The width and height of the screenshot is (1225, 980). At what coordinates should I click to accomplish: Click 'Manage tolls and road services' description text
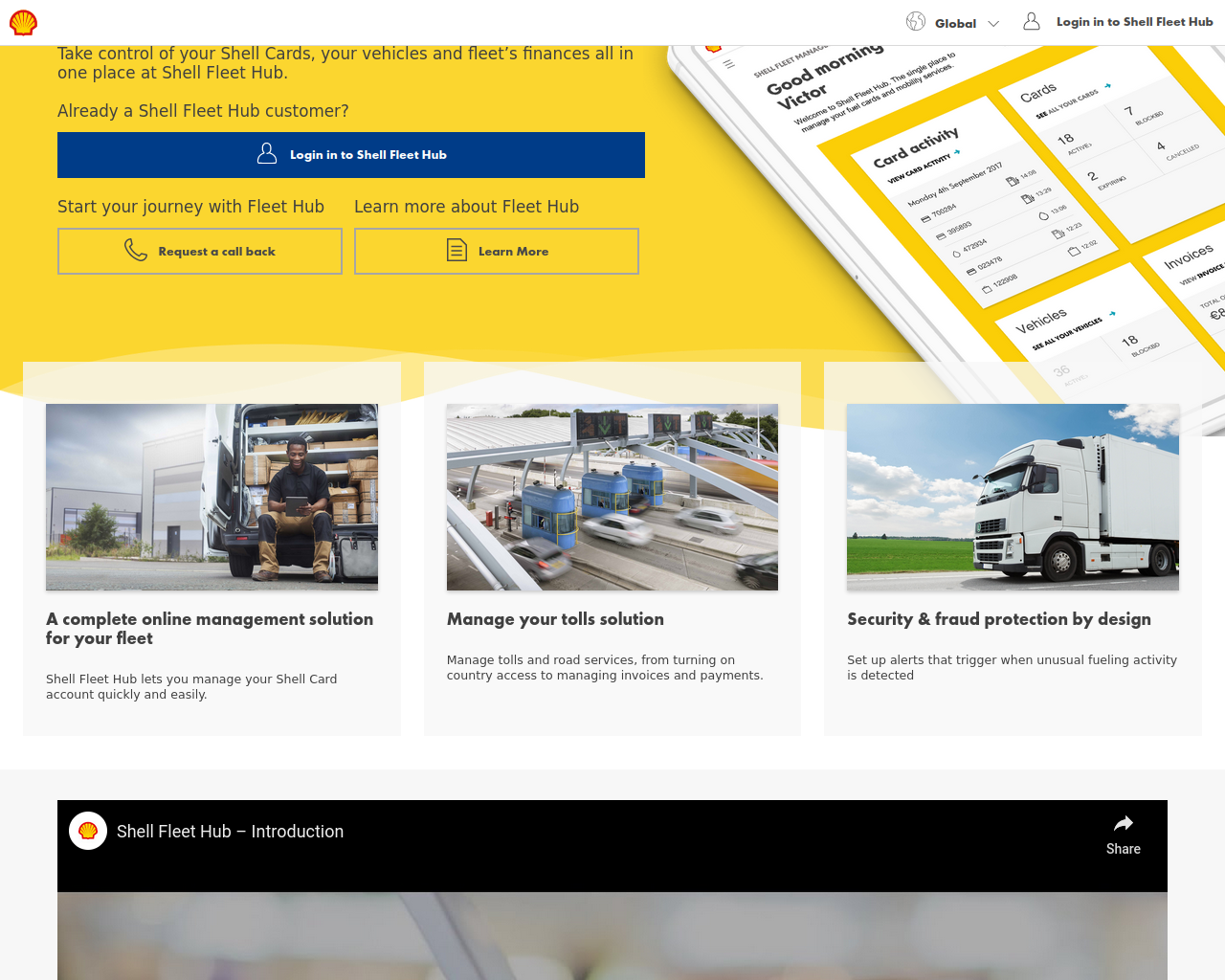pyautogui.click(x=605, y=667)
